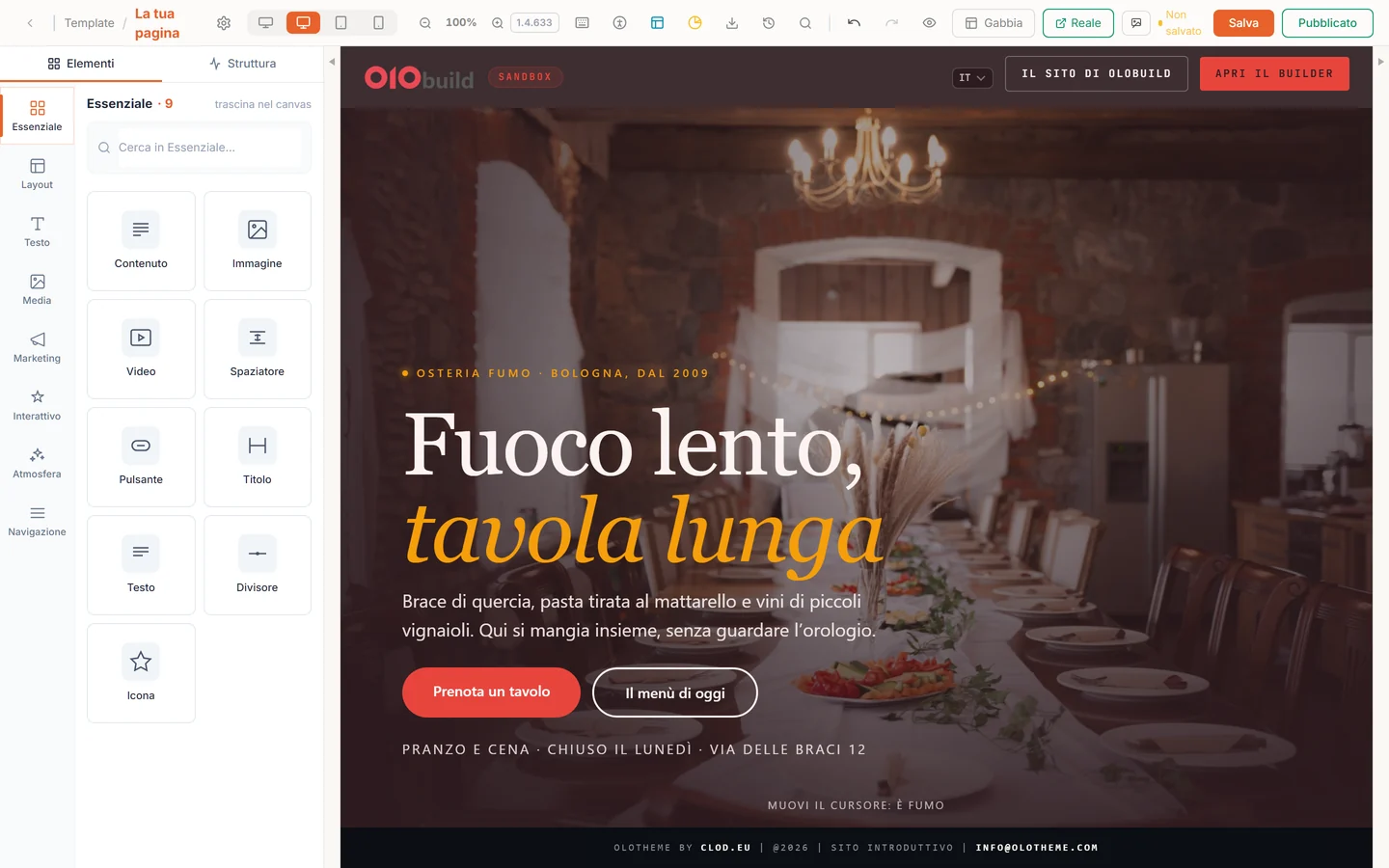Click the SANDBOX badge
The height and width of the screenshot is (868, 1389).
(526, 77)
